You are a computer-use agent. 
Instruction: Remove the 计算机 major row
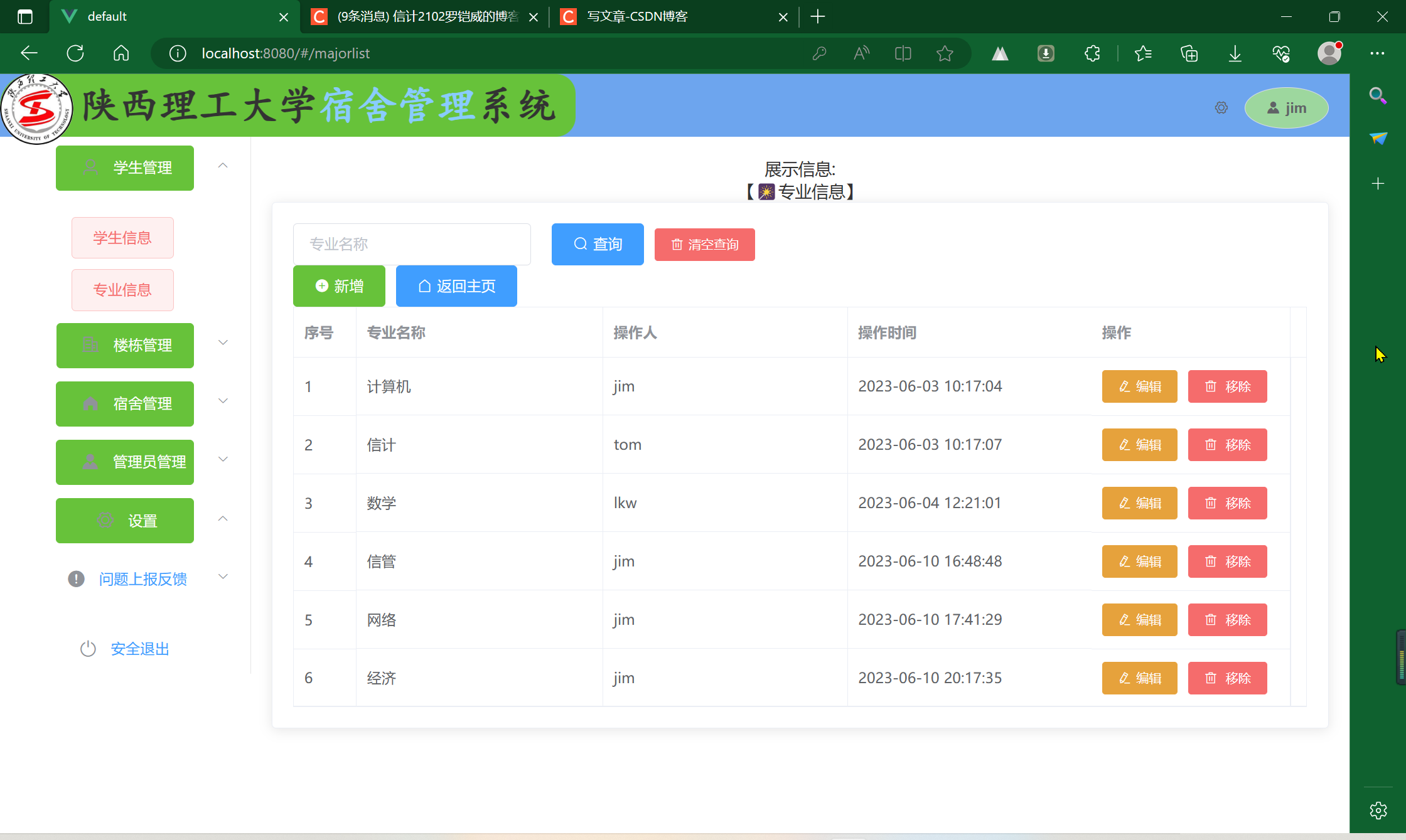tap(1227, 386)
